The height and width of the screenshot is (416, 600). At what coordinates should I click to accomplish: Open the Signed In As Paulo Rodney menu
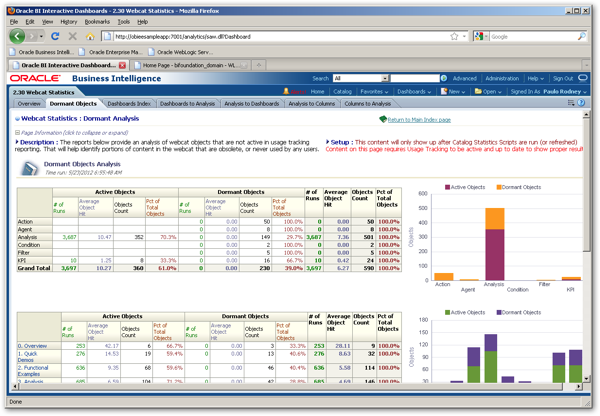click(548, 92)
